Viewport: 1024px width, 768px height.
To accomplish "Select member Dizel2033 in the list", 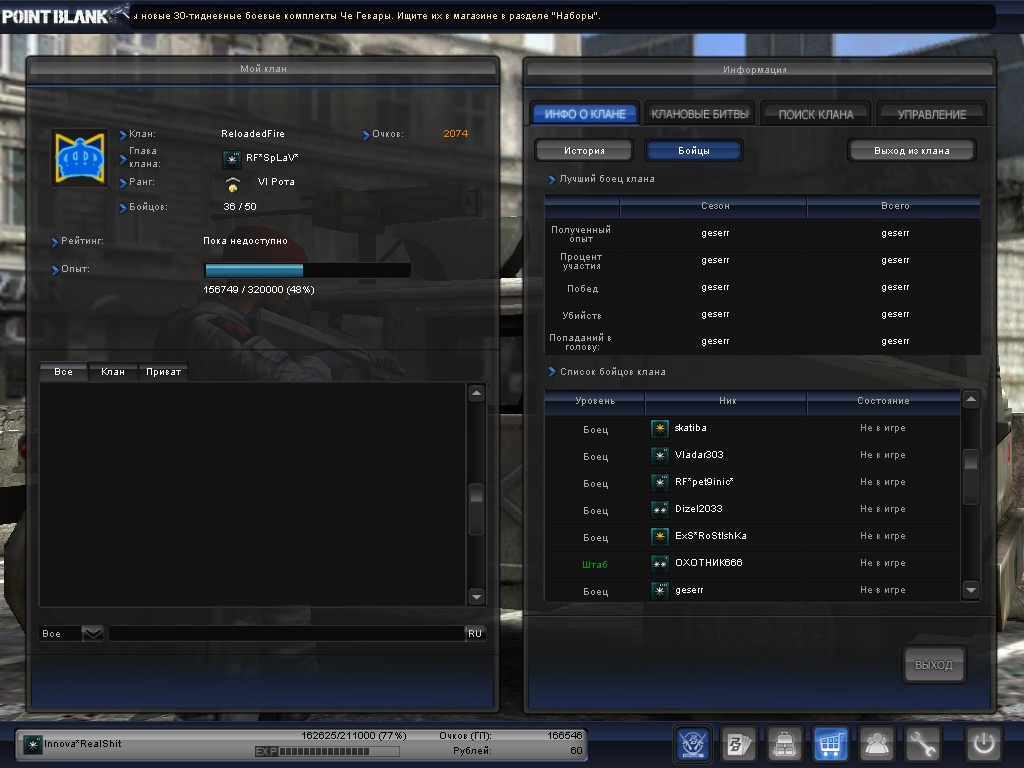I will [x=752, y=509].
